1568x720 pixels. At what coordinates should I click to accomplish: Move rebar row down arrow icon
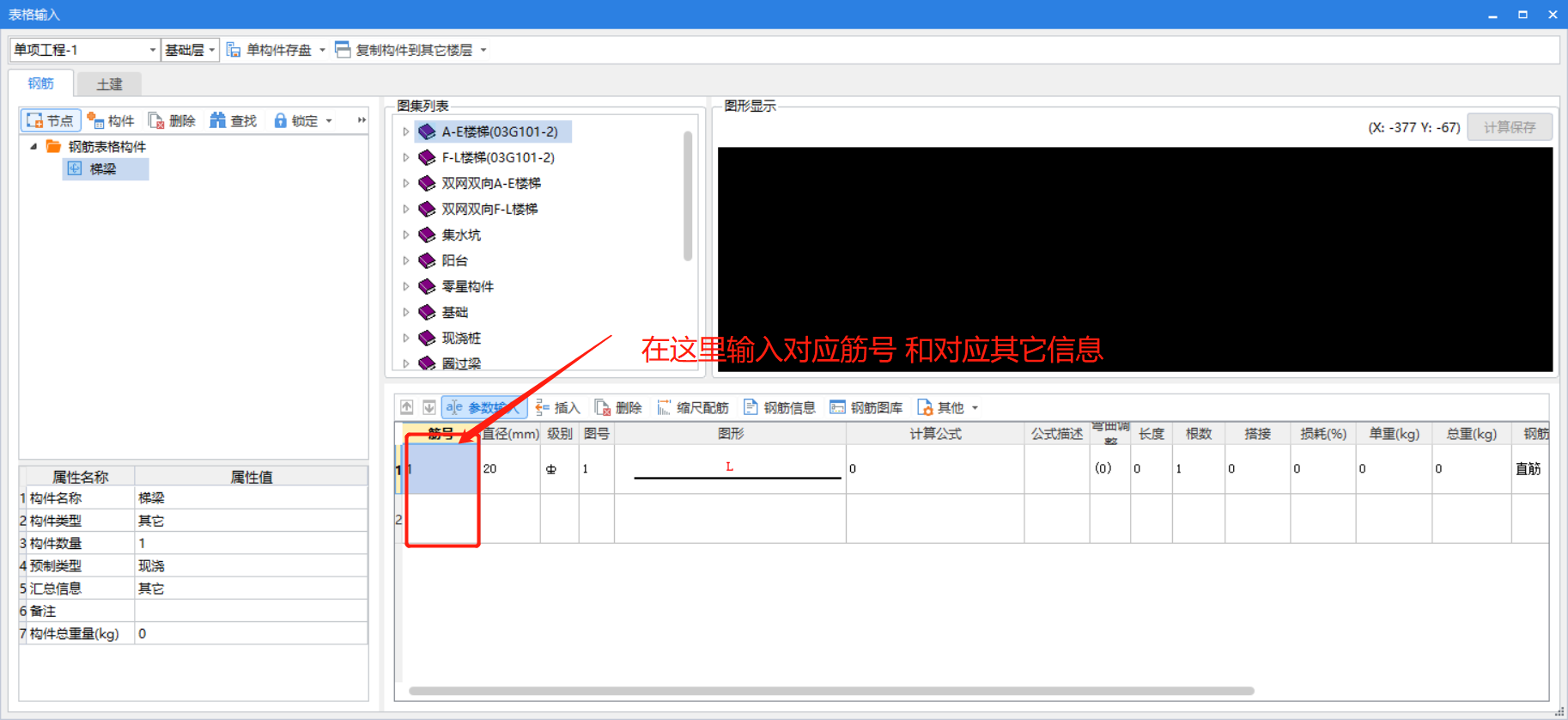(x=429, y=407)
